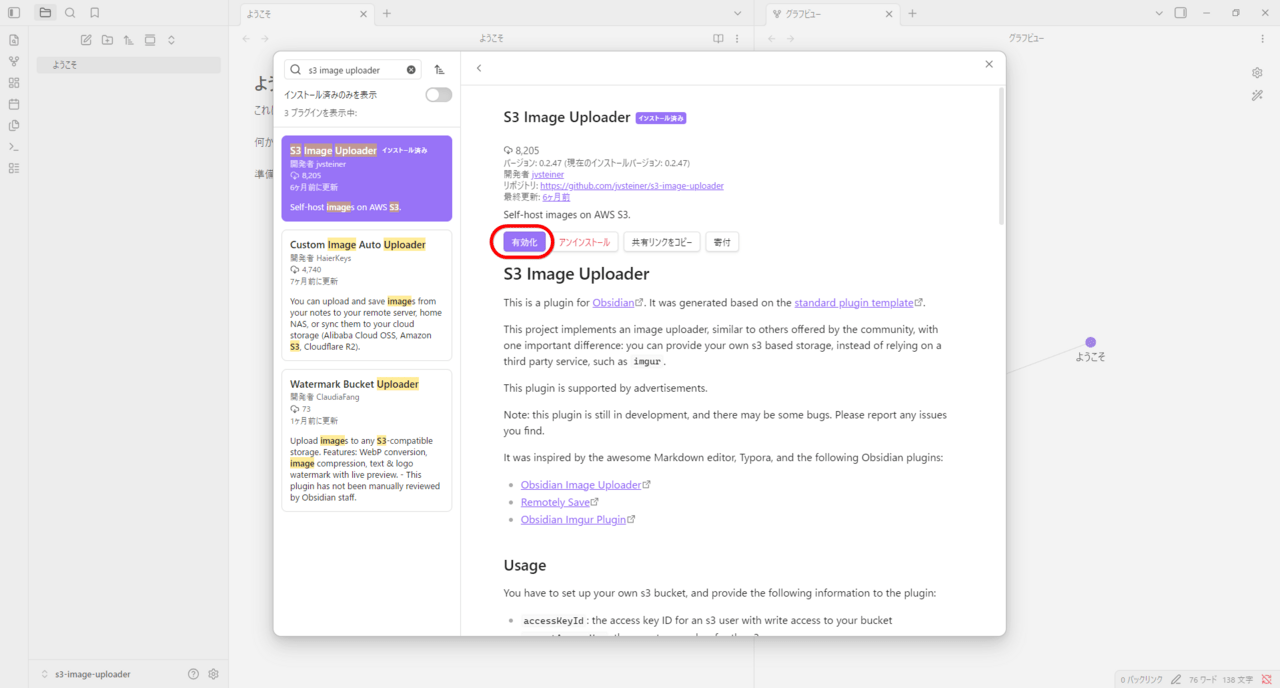Close the グラフビュー tab
The image size is (1280, 688).
888,14
